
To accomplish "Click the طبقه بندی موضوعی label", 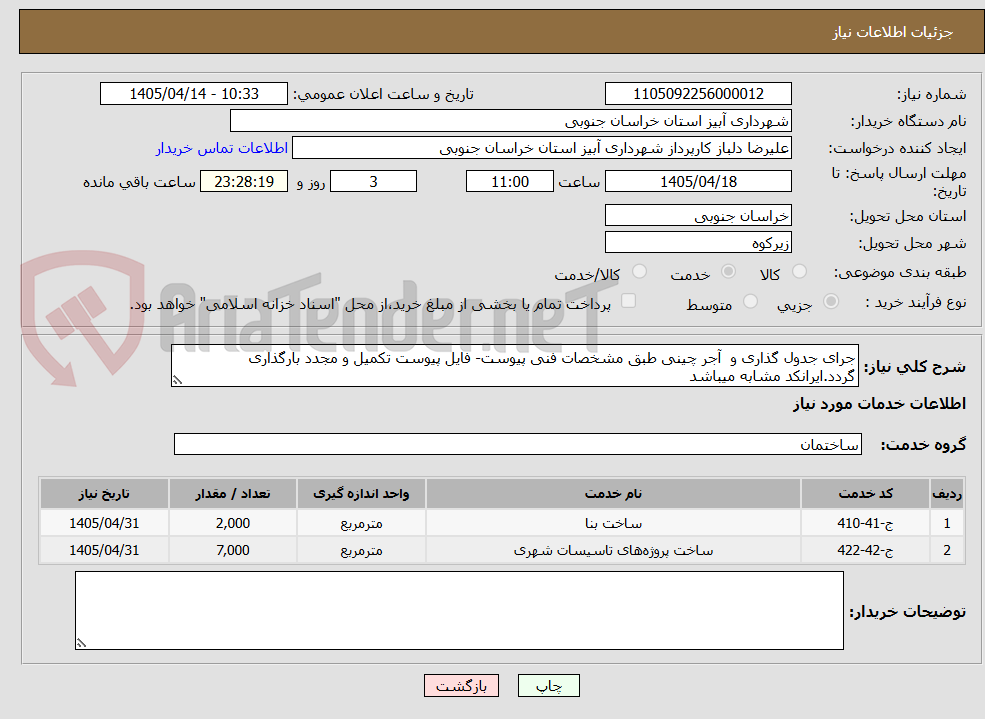I will tap(900, 272).
